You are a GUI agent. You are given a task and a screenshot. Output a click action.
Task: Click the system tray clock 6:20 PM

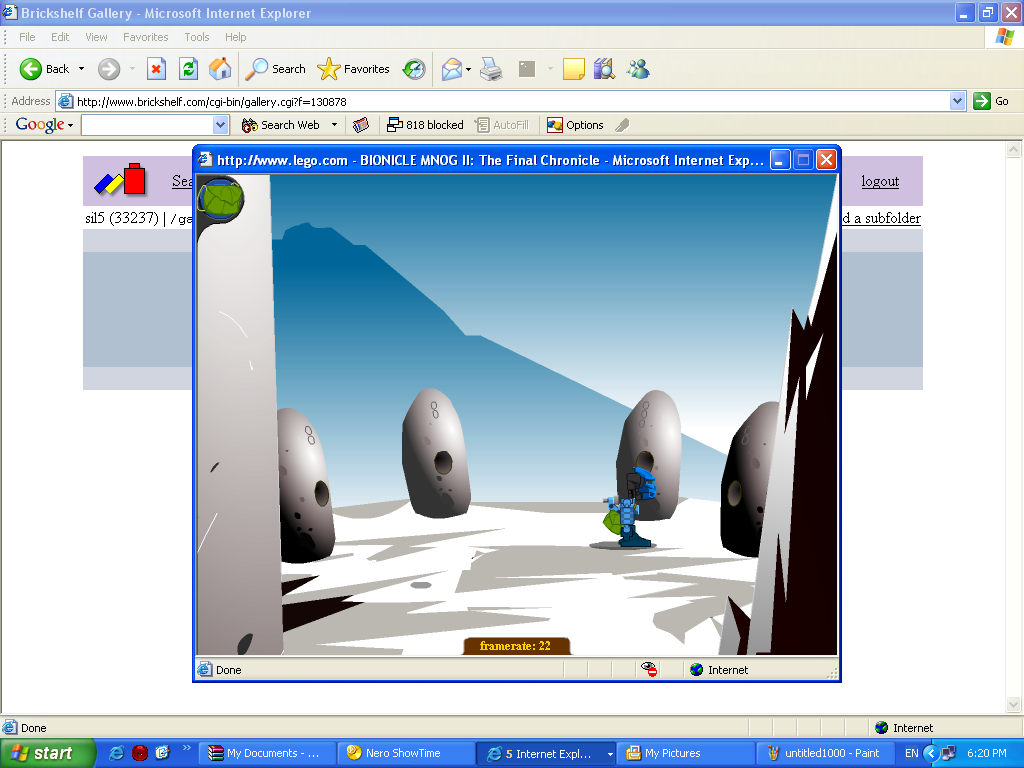(x=987, y=753)
